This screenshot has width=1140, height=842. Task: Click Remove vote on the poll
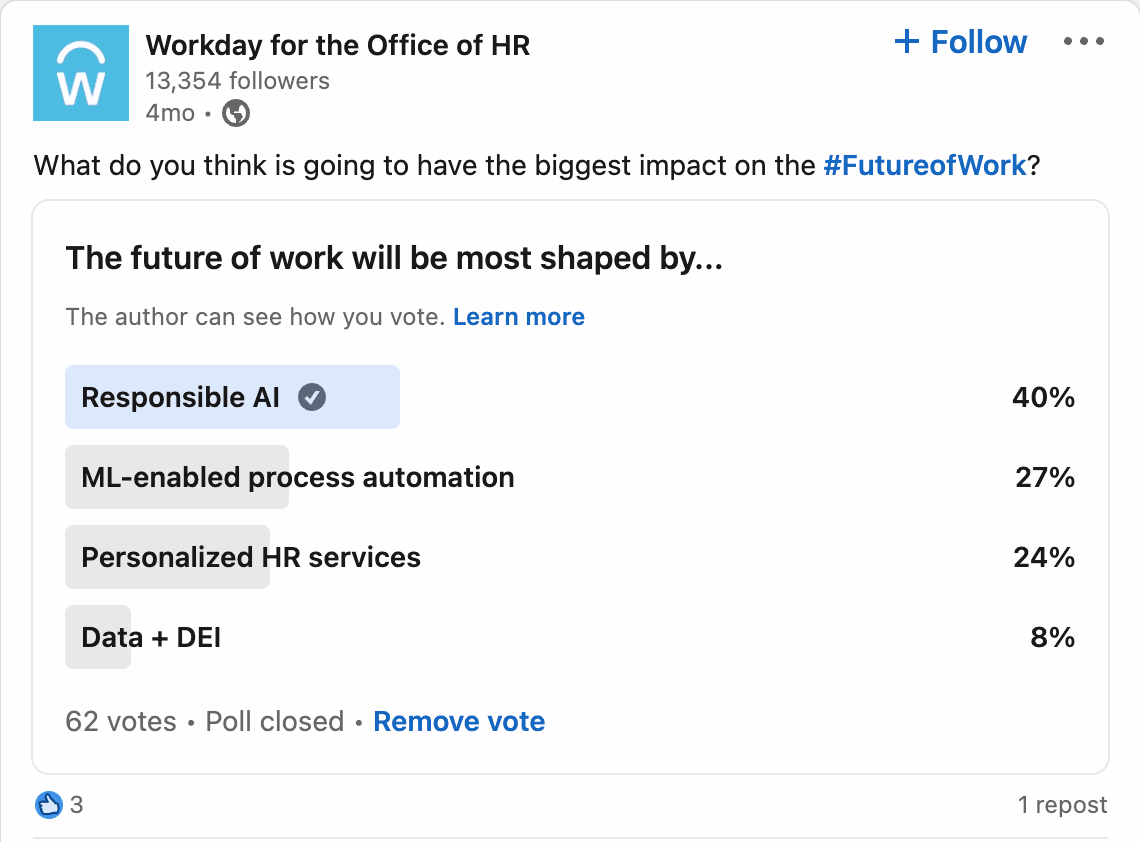tap(459, 722)
